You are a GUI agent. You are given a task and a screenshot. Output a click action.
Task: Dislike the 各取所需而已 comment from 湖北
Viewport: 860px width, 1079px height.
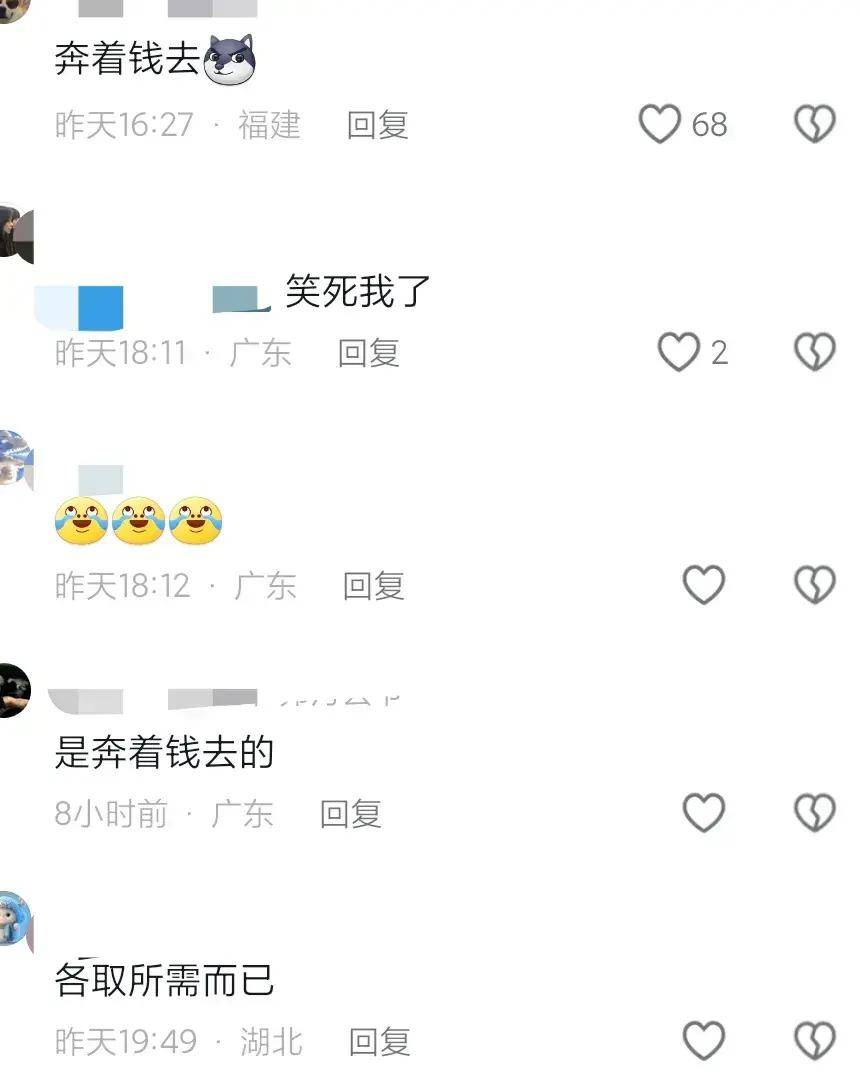pyautogui.click(x=815, y=1040)
